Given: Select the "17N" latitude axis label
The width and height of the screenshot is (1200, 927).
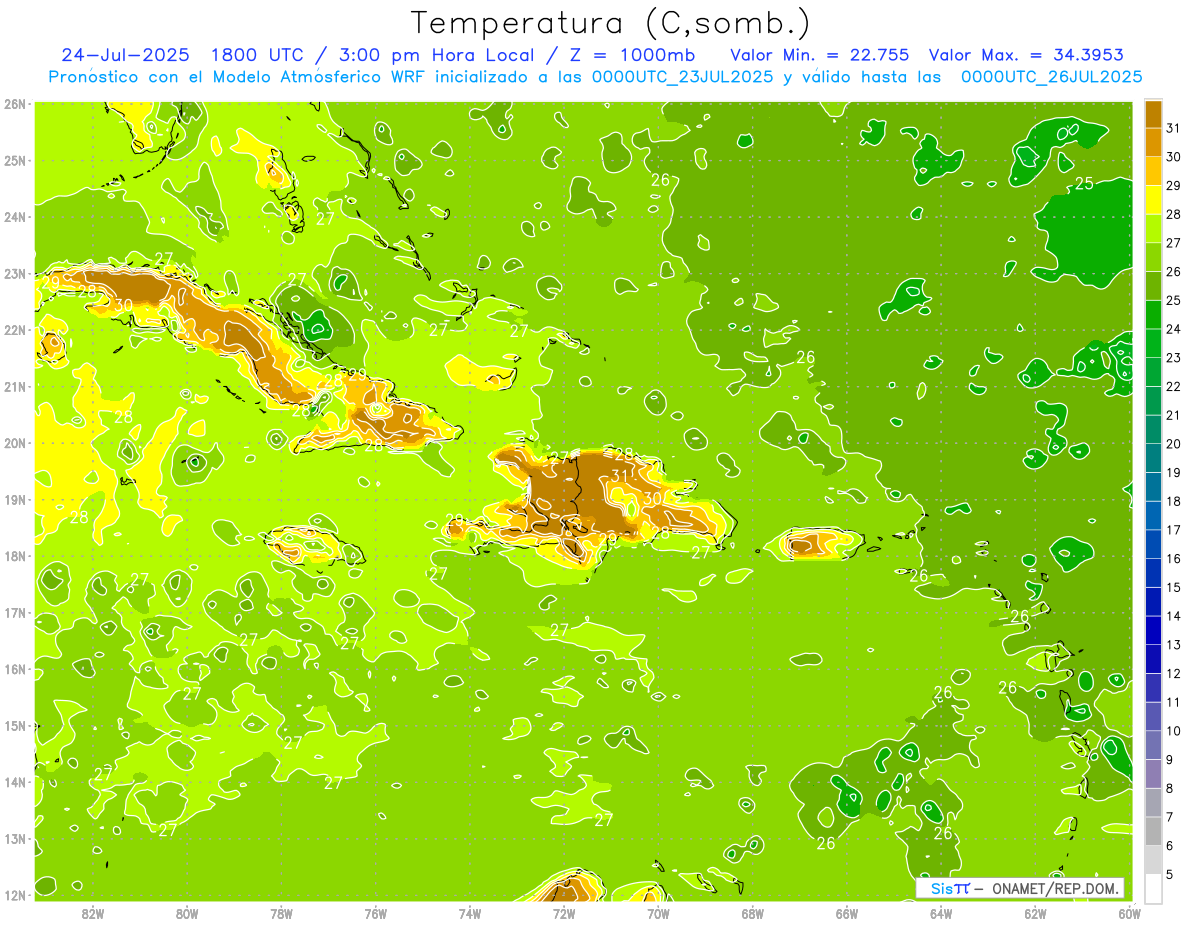Looking at the screenshot, I should point(15,612).
